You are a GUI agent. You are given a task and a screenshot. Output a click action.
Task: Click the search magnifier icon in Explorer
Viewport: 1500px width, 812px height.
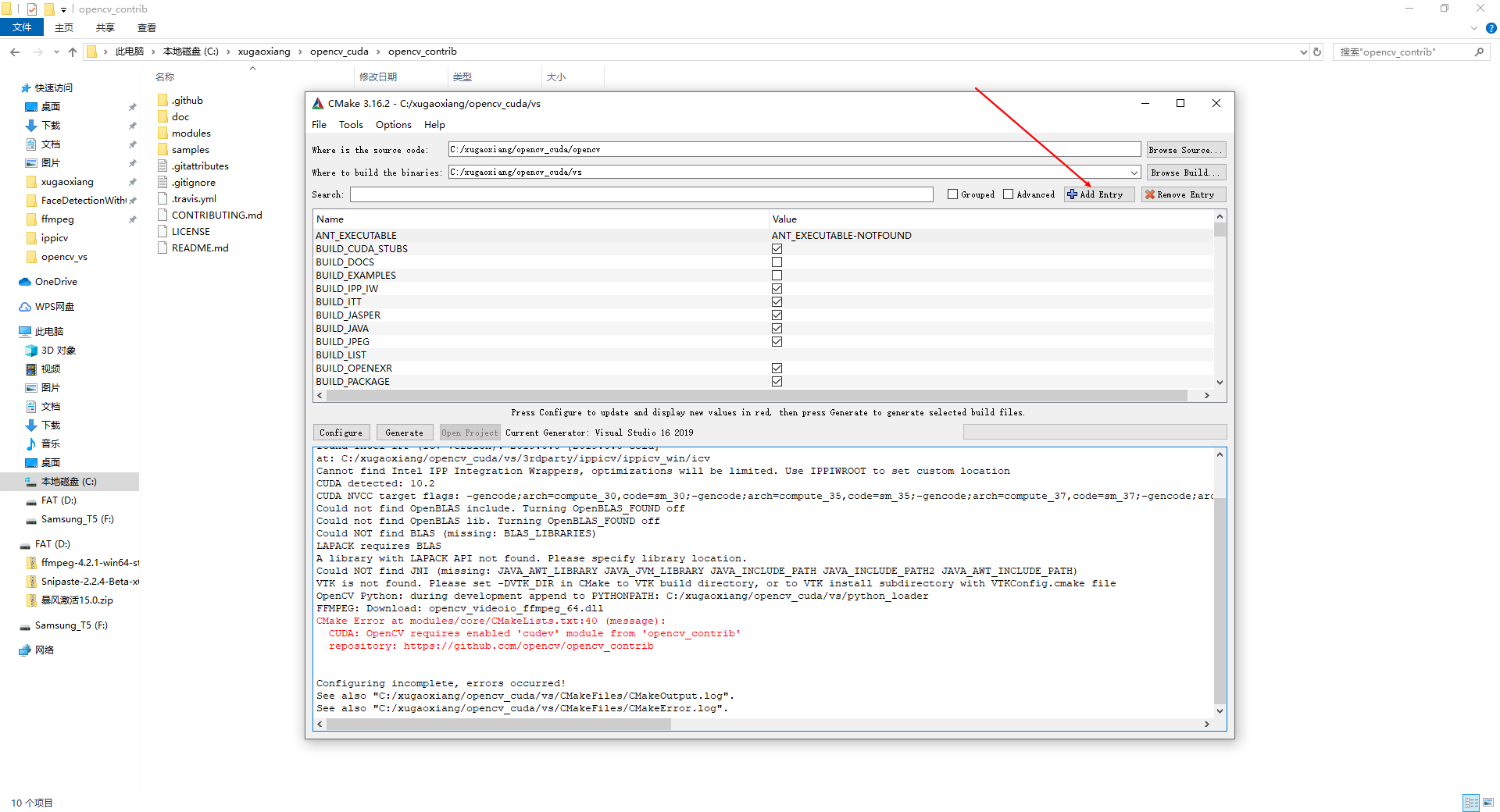pyautogui.click(x=1479, y=52)
